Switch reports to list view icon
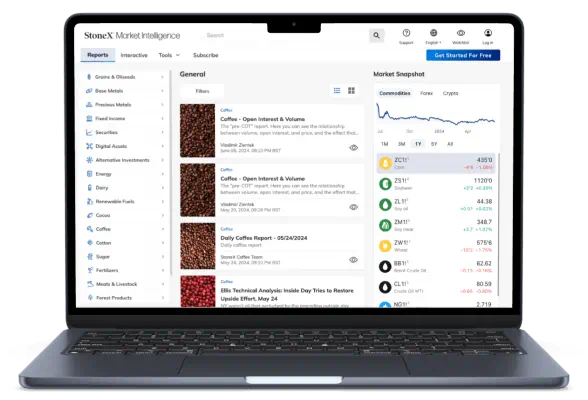The width and height of the screenshot is (588, 400). [337, 91]
